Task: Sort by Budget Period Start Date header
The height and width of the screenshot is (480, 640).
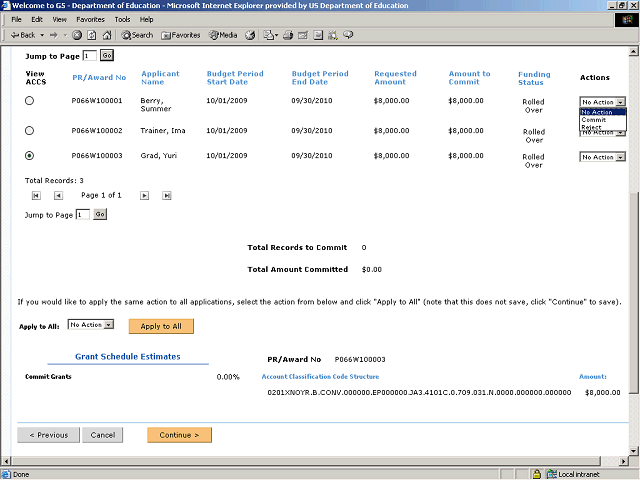Action: (x=235, y=78)
